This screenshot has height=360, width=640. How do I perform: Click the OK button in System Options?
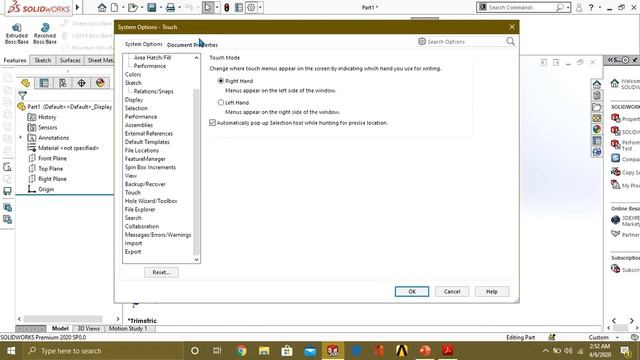tap(412, 291)
